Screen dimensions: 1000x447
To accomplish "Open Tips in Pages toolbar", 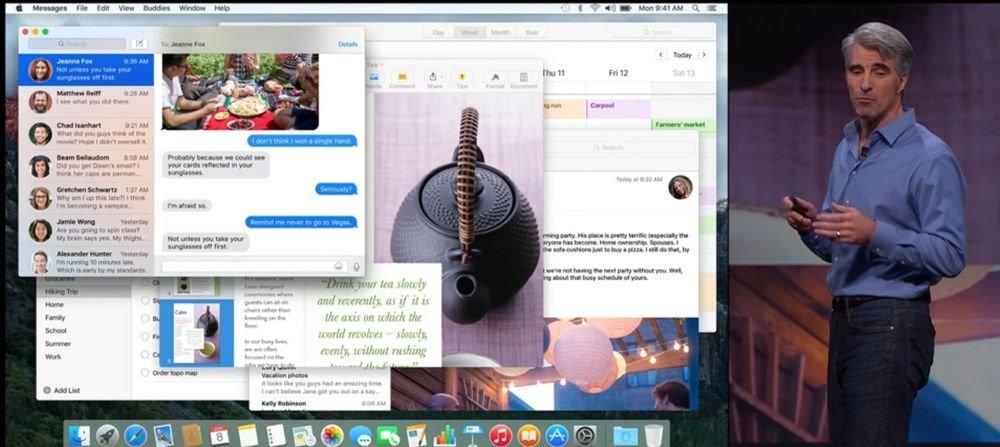I will coord(462,80).
